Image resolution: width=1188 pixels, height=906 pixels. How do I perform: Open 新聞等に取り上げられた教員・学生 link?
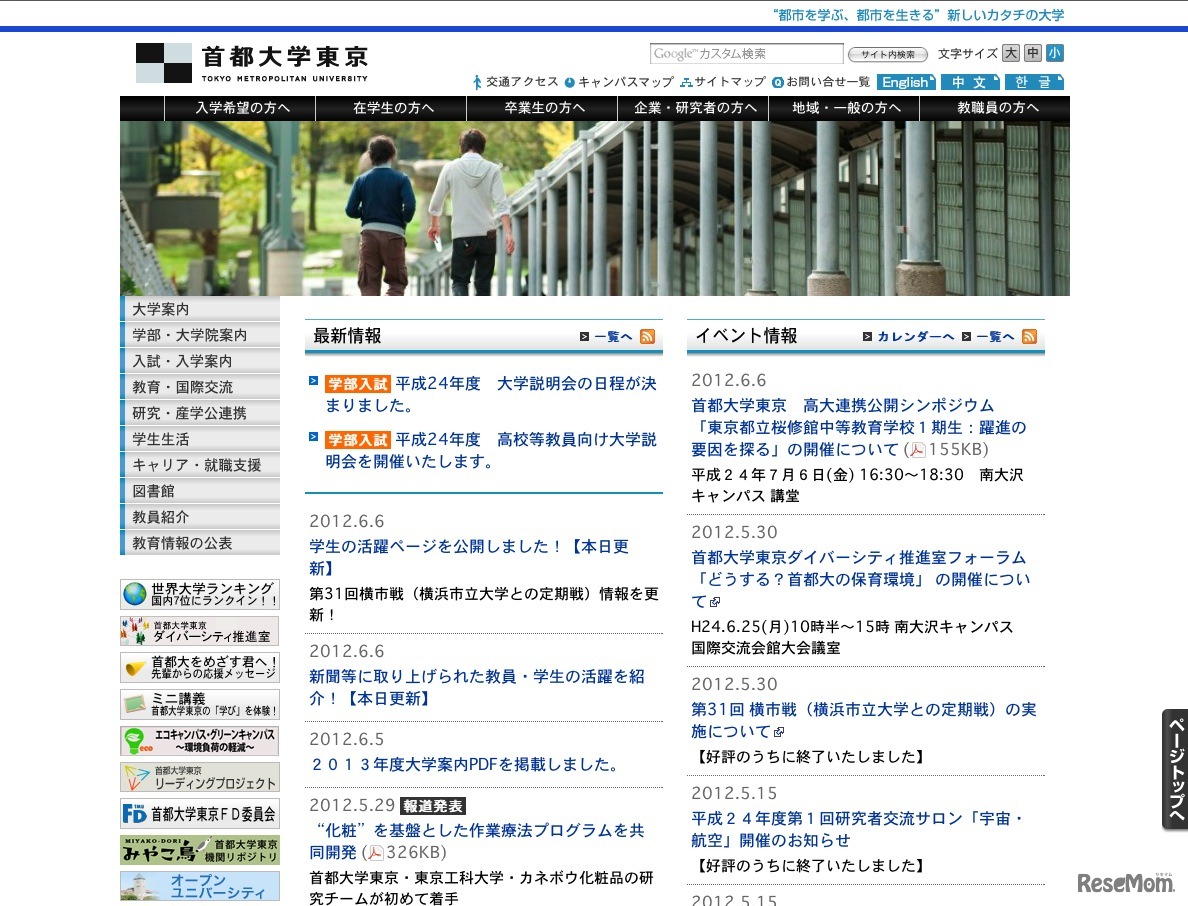(x=477, y=687)
